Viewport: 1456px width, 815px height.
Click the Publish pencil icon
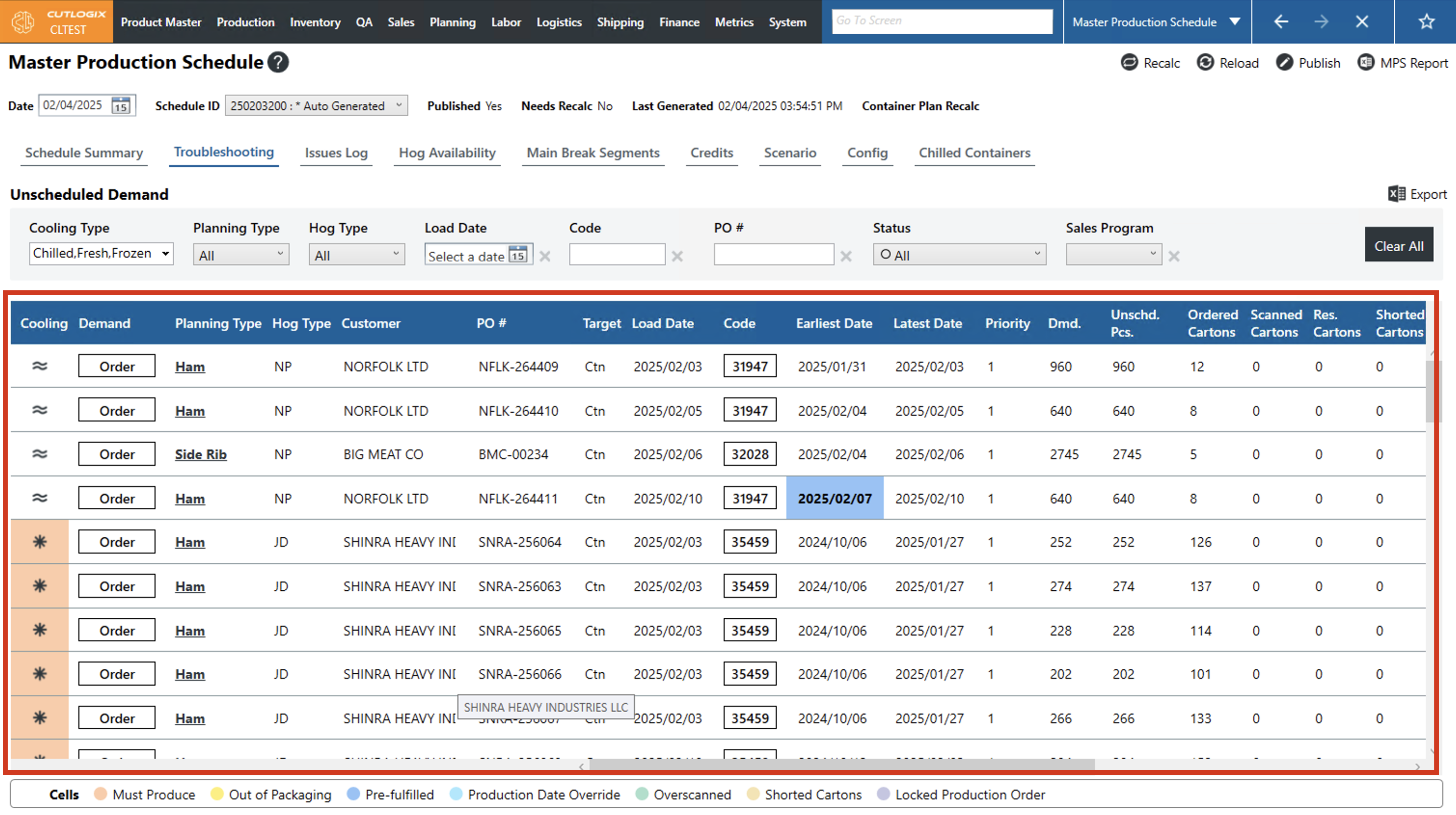coord(1284,62)
